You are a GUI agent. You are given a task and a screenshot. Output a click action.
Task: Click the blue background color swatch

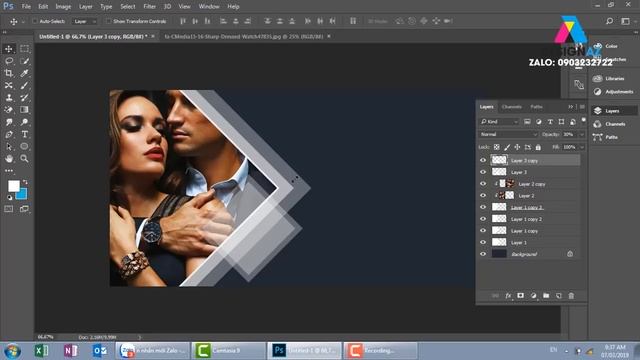tap(23, 194)
